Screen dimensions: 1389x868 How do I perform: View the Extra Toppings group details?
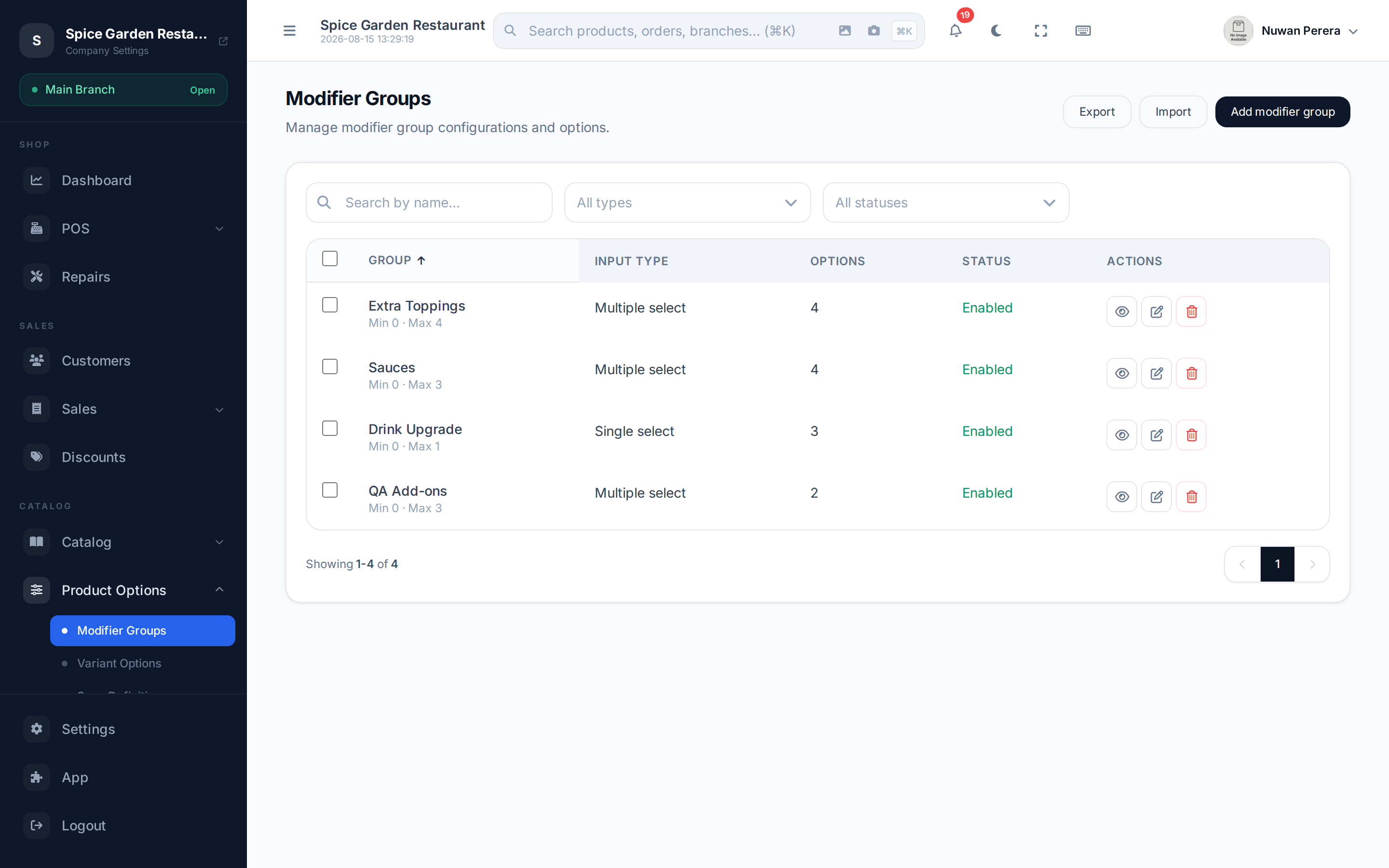(x=1121, y=312)
